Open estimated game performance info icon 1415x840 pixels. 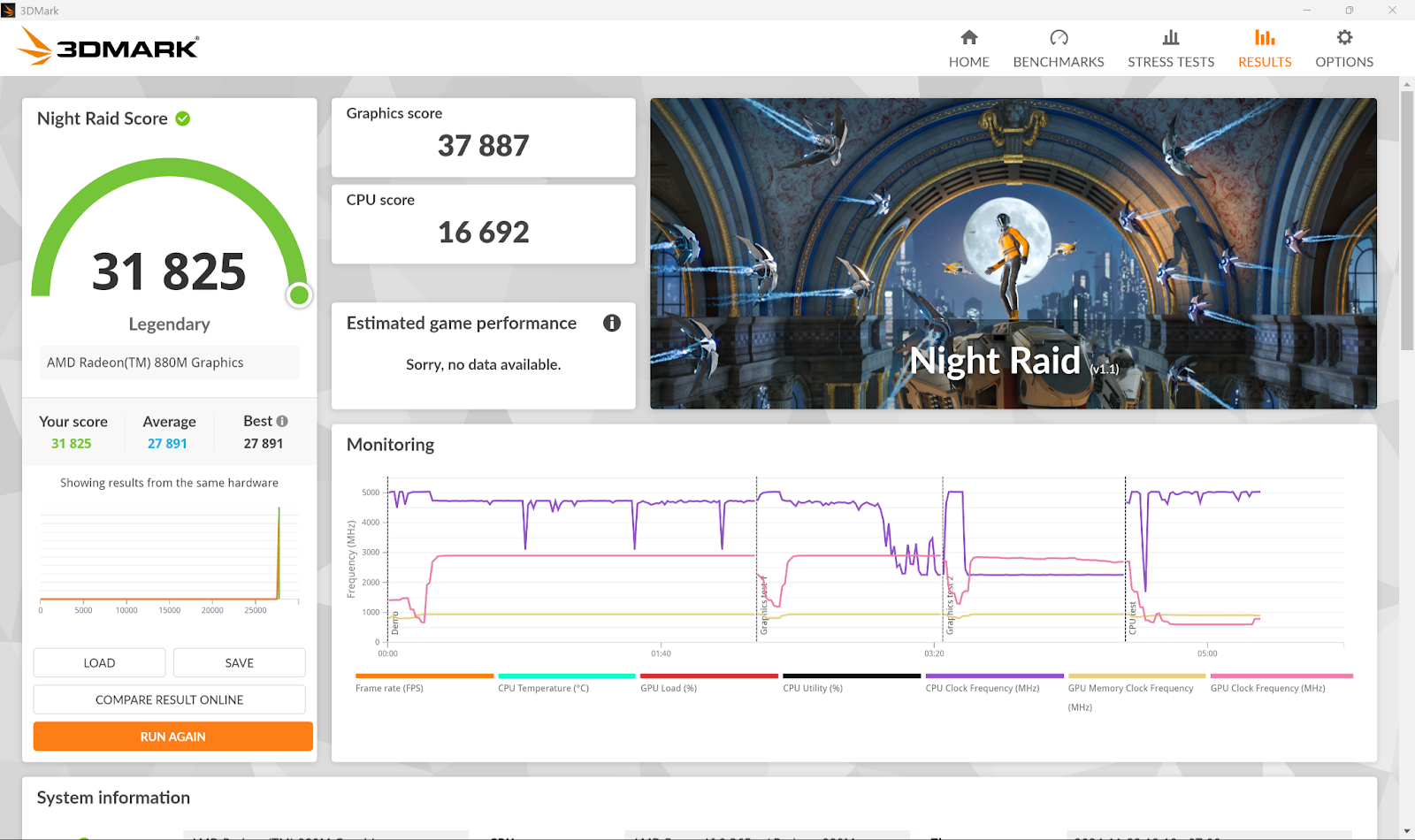click(612, 323)
